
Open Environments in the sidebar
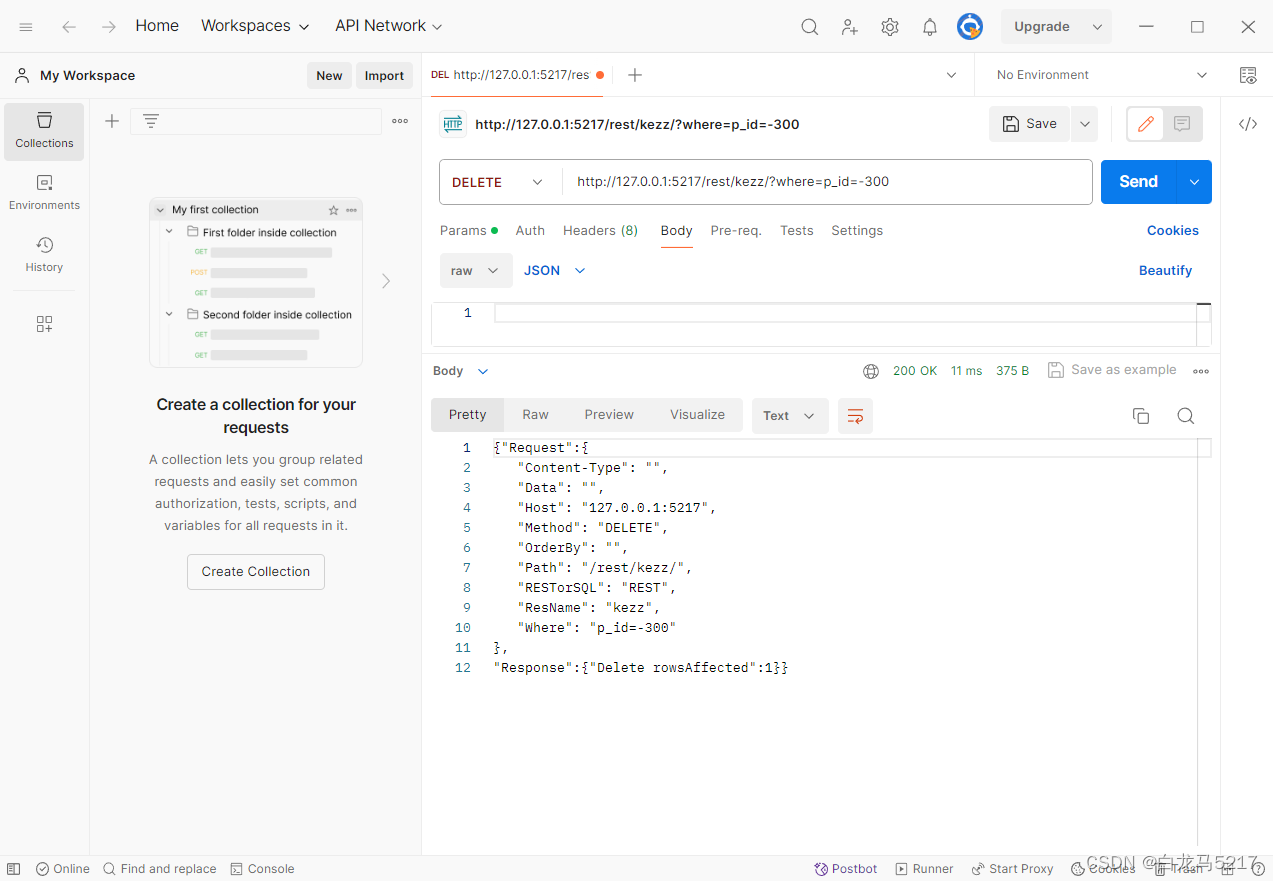point(44,193)
